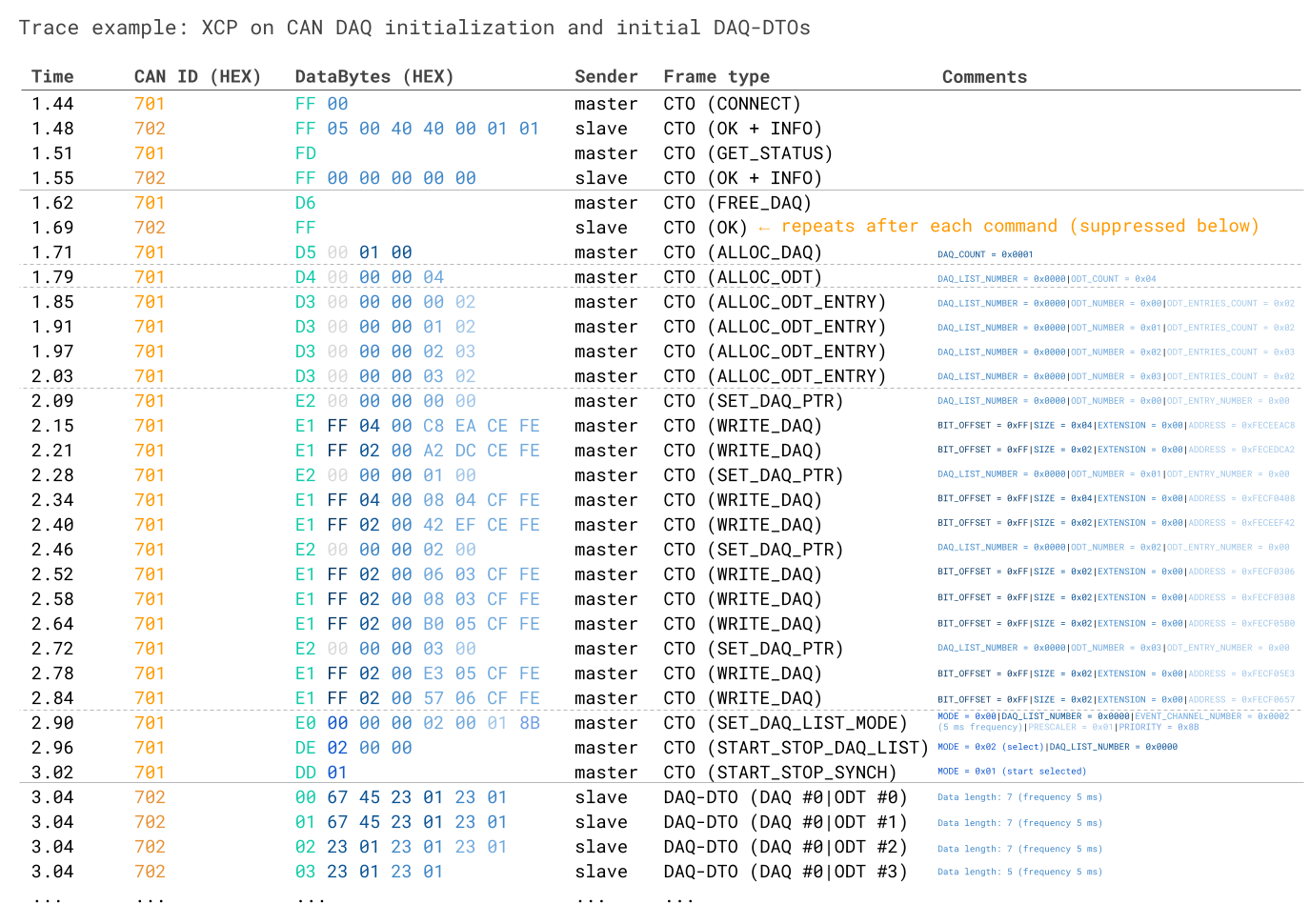Viewport: 1310px width, 924px height.
Task: Click data bytes 'D5 00 01 00'
Action: point(353,252)
